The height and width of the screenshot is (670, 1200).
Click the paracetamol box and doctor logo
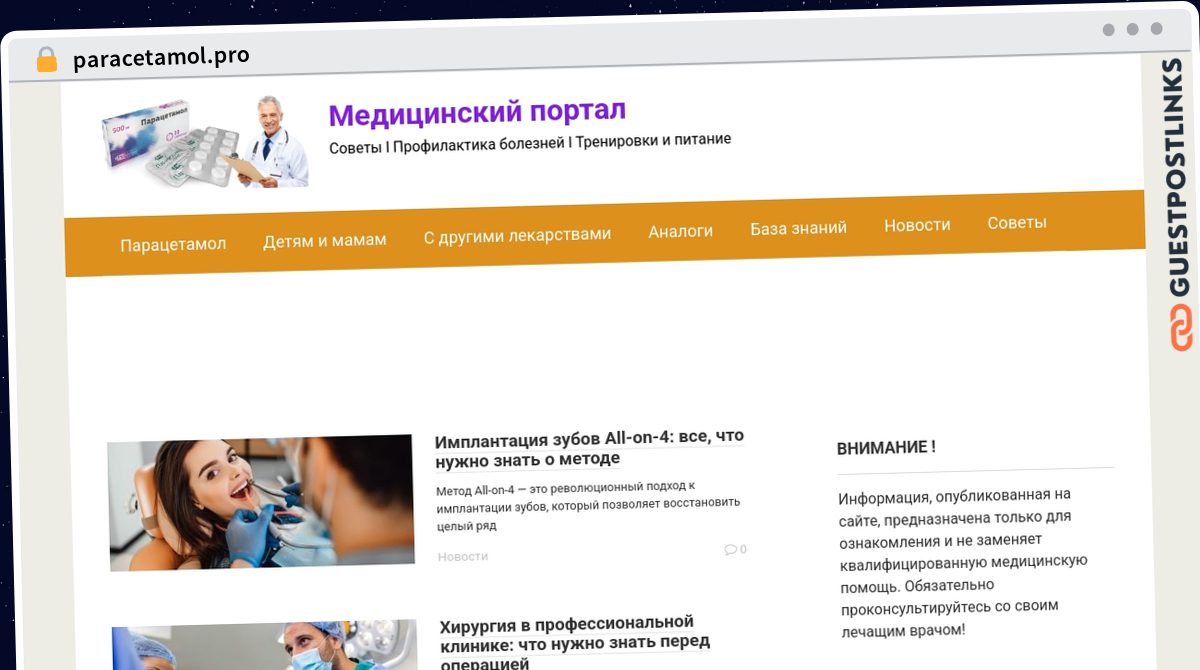[205, 143]
